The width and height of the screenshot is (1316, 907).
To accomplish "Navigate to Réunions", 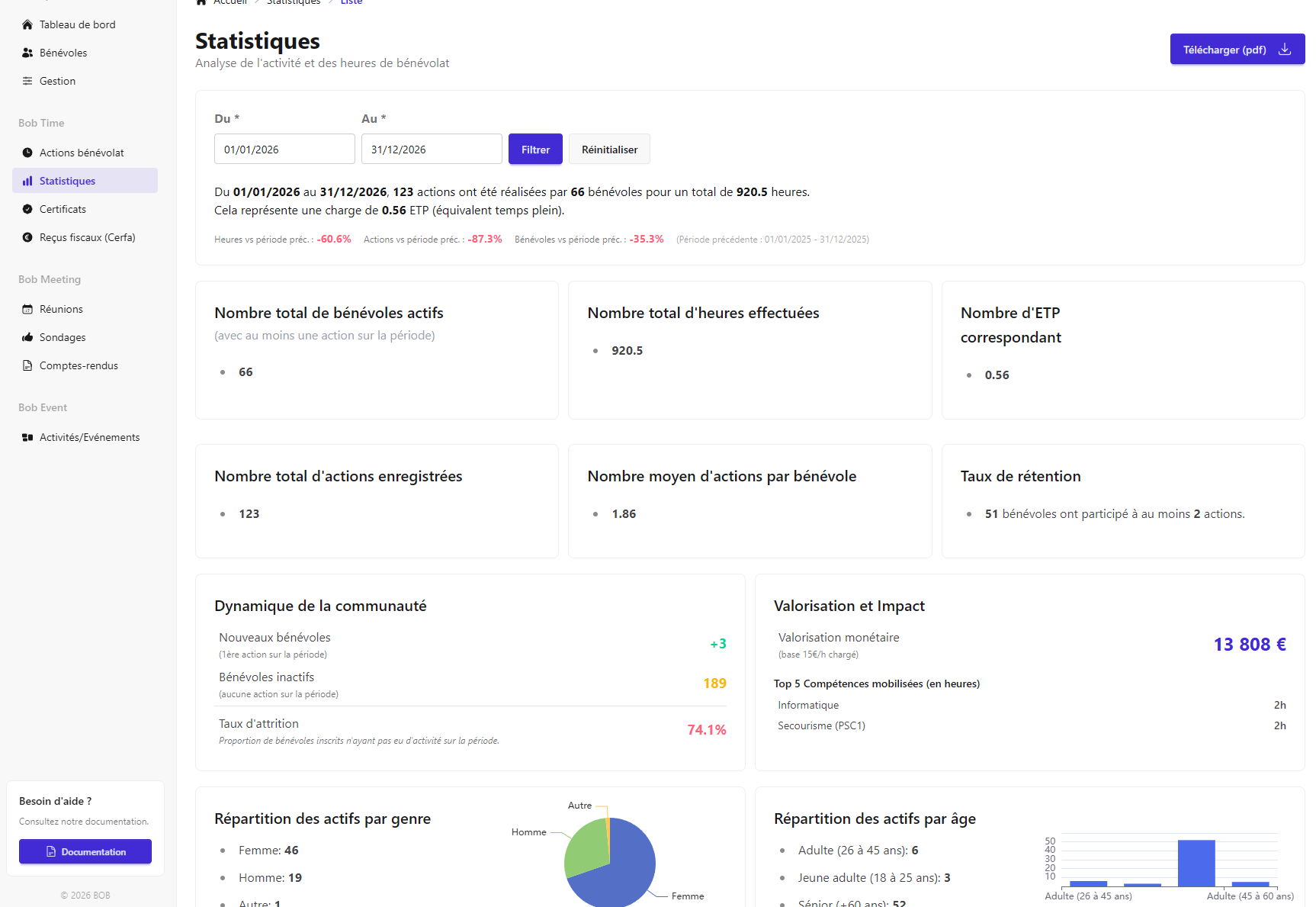I will [x=85, y=309].
